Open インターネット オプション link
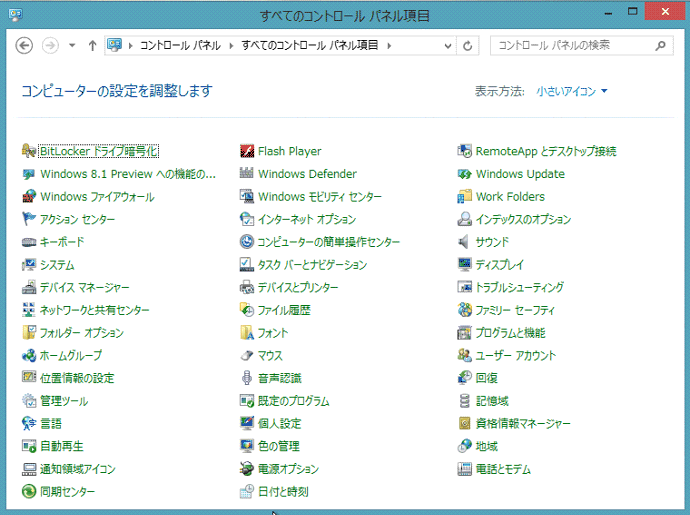This screenshot has width=690, height=515. click(x=307, y=219)
